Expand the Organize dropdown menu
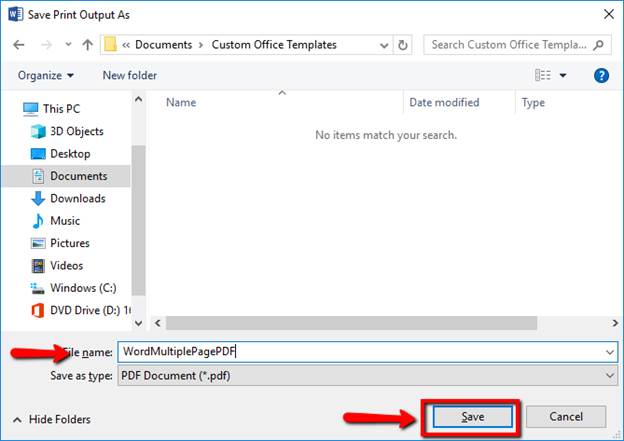 pos(46,75)
